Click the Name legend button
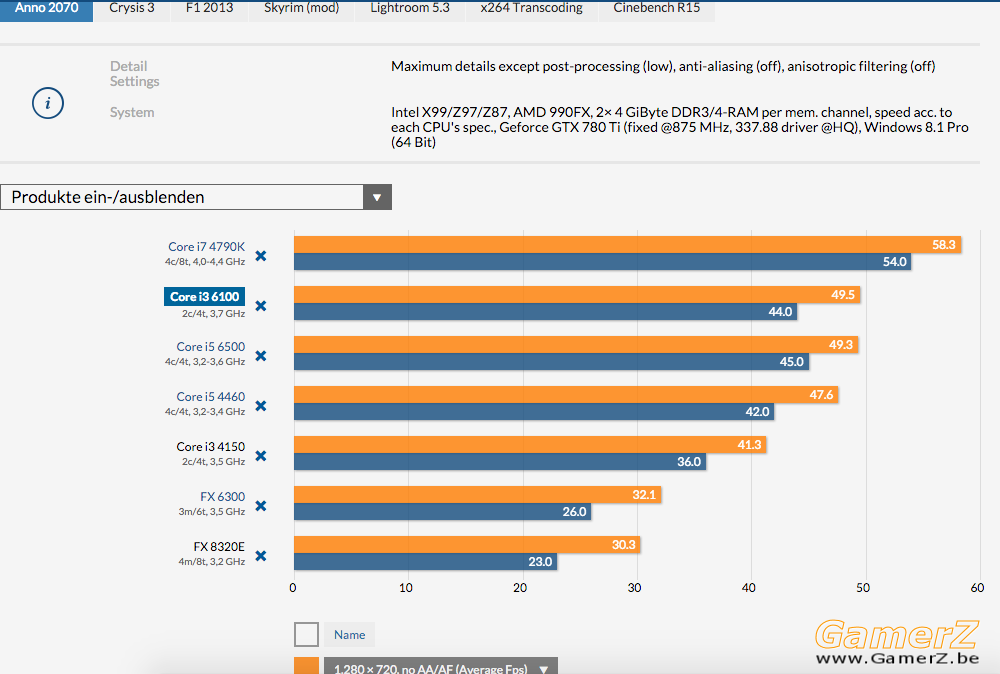 point(349,634)
